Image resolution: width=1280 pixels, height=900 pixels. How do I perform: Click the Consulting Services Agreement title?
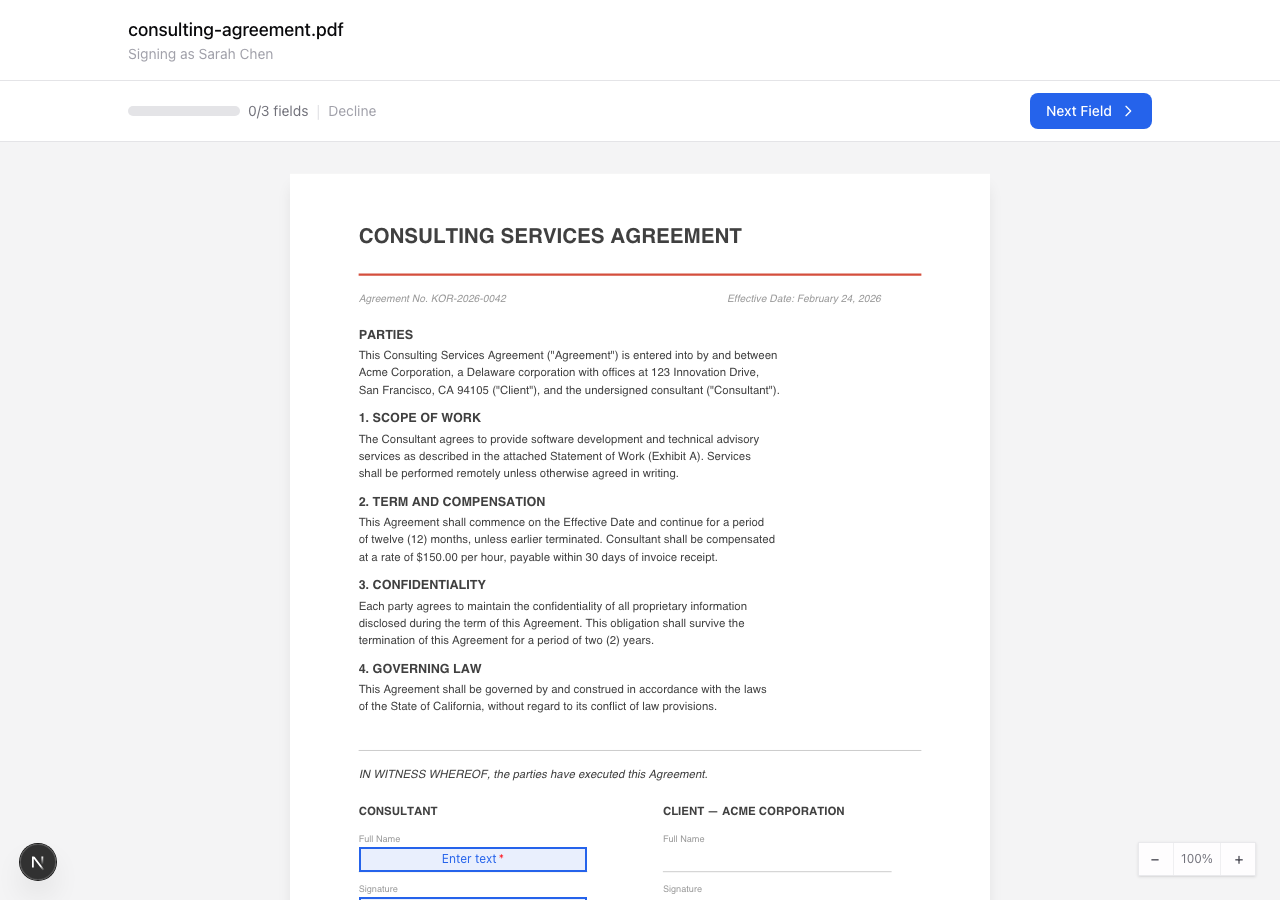pyautogui.click(x=550, y=236)
